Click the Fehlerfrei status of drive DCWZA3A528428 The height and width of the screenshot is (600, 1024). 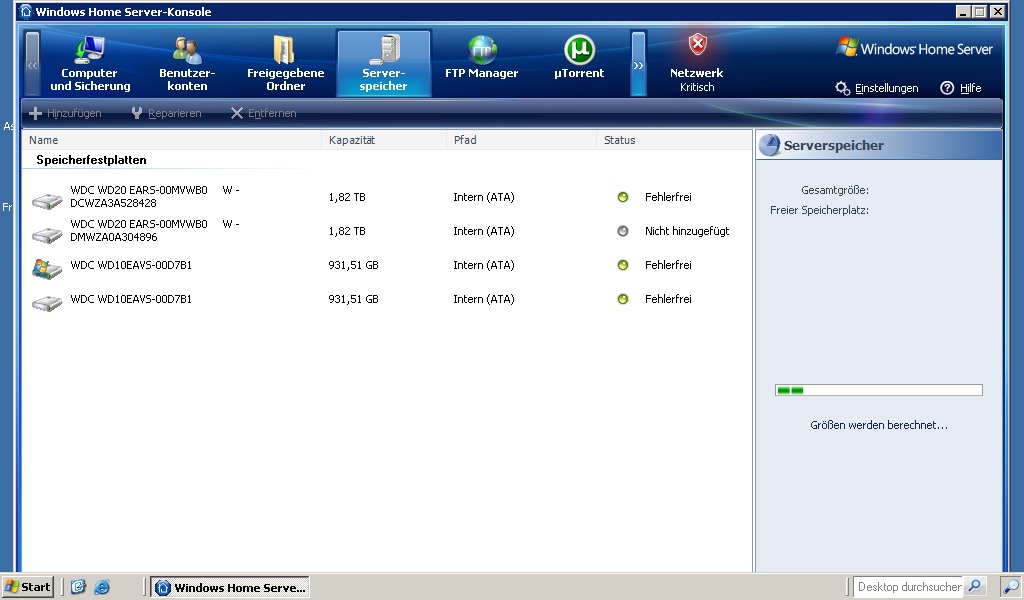(x=668, y=197)
